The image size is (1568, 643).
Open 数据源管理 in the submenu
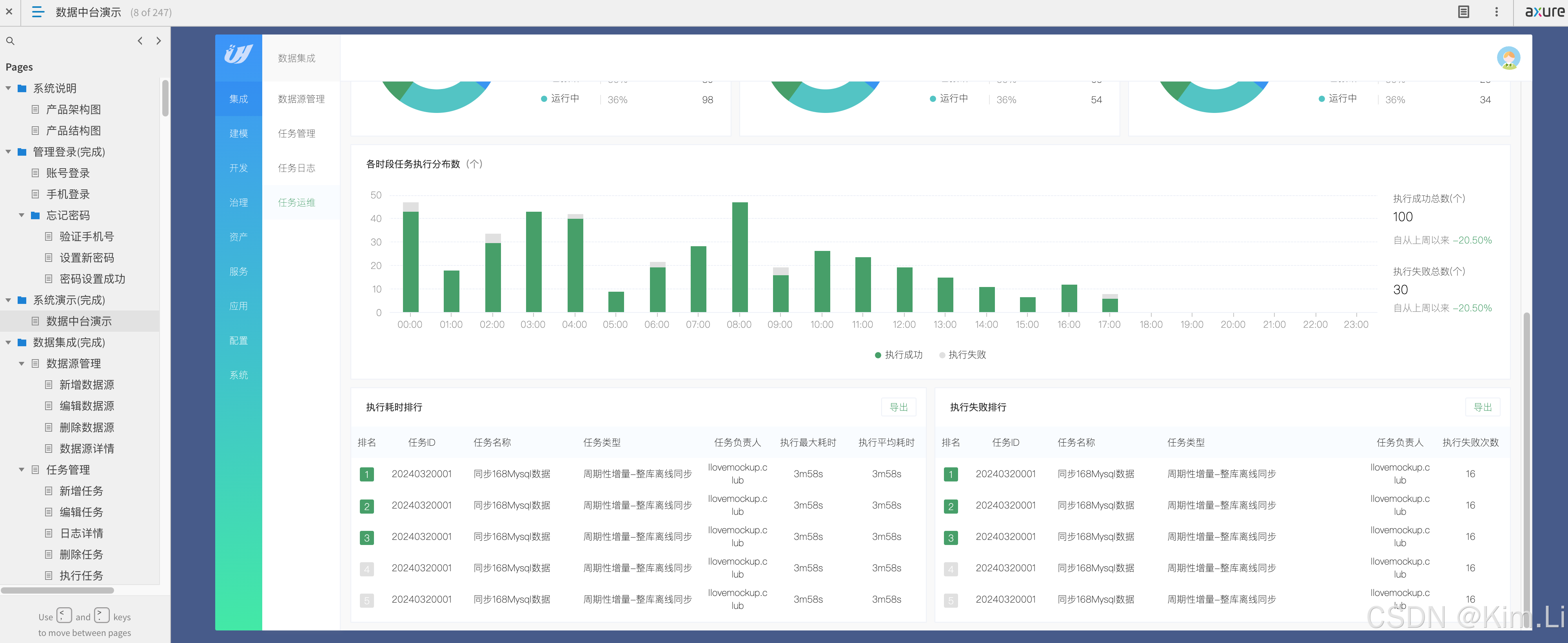[301, 99]
